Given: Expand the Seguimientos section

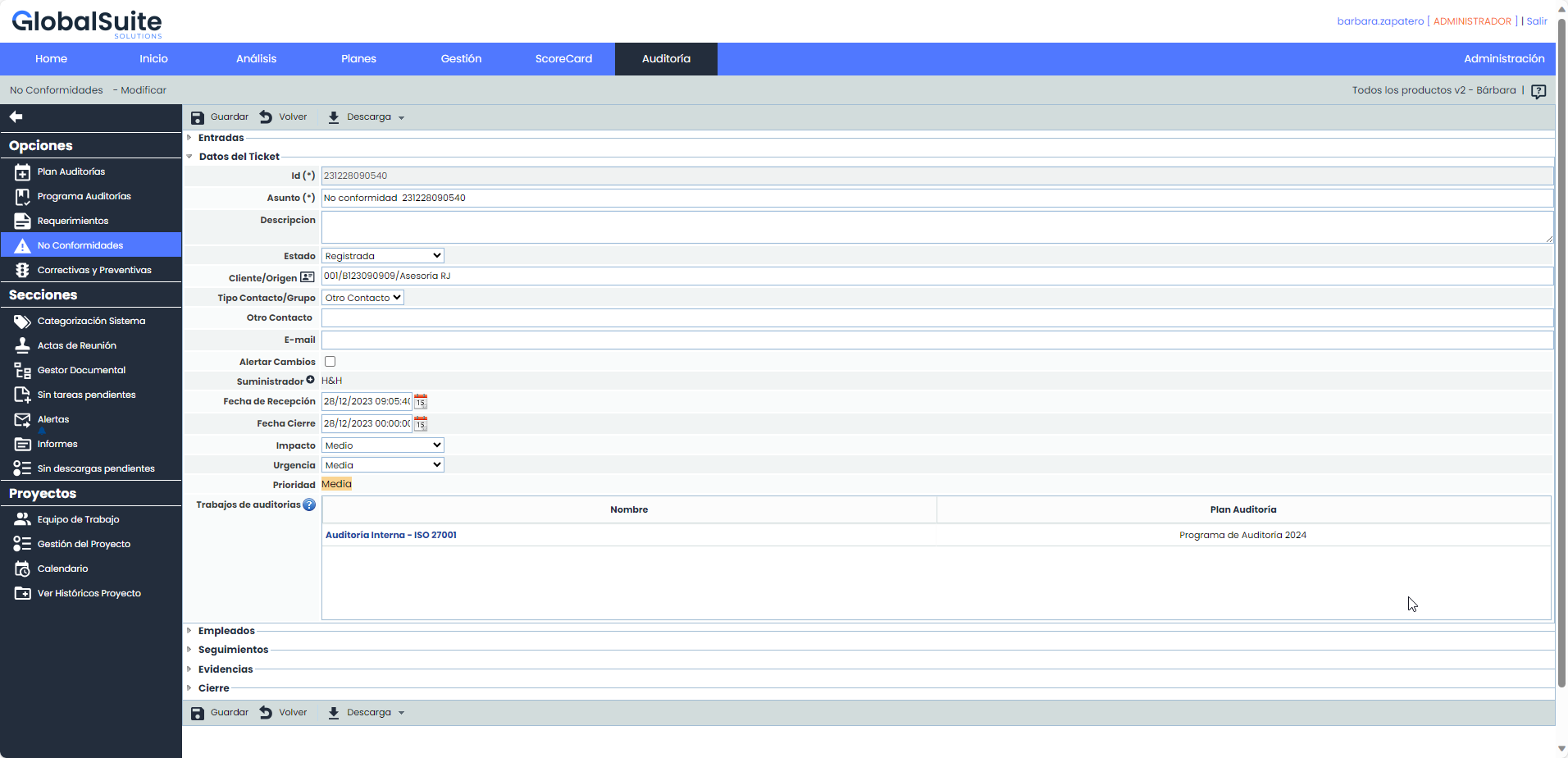Looking at the screenshot, I should tap(233, 650).
